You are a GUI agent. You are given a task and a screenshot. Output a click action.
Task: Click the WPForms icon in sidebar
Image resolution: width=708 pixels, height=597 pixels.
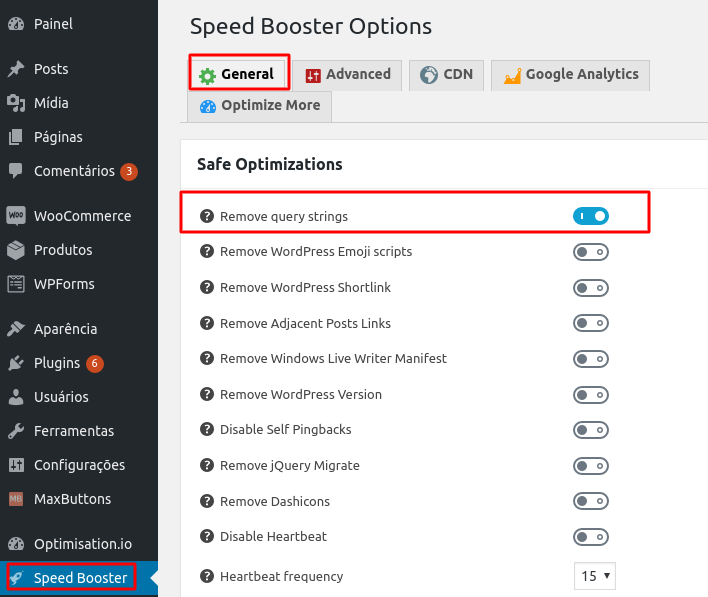(16, 284)
